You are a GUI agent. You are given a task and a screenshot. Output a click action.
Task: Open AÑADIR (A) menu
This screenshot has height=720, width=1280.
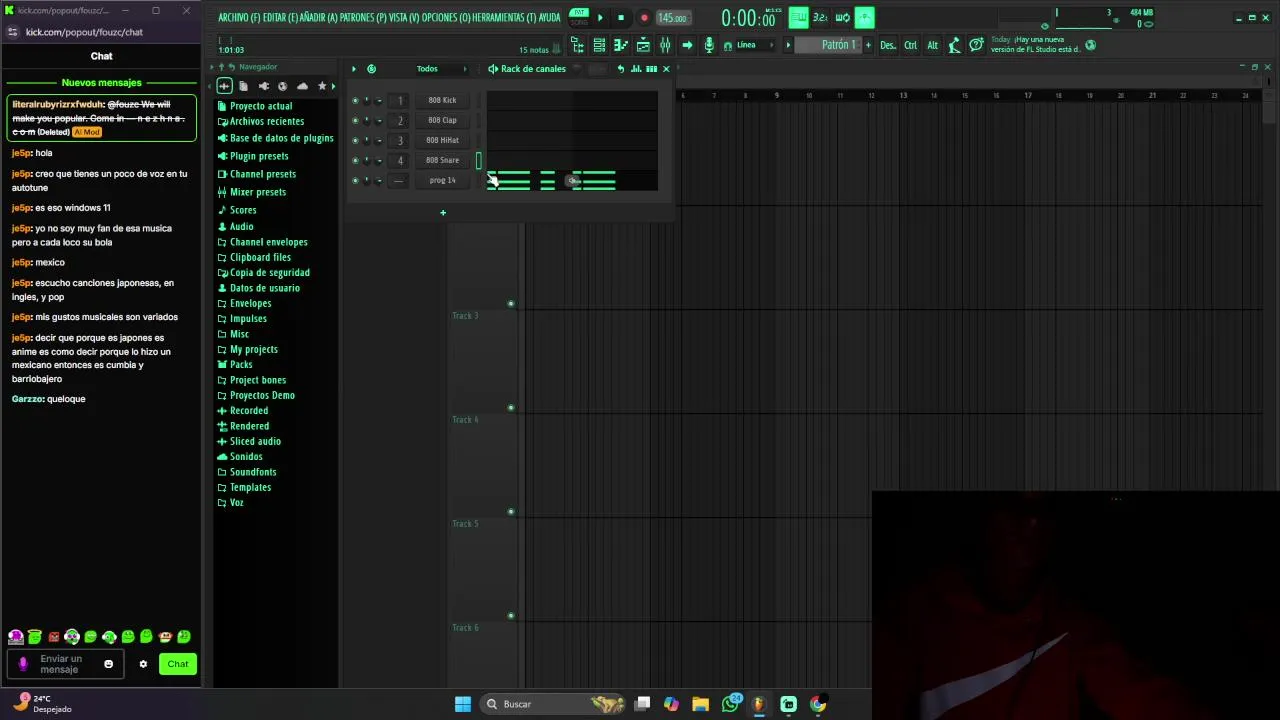[x=319, y=18]
